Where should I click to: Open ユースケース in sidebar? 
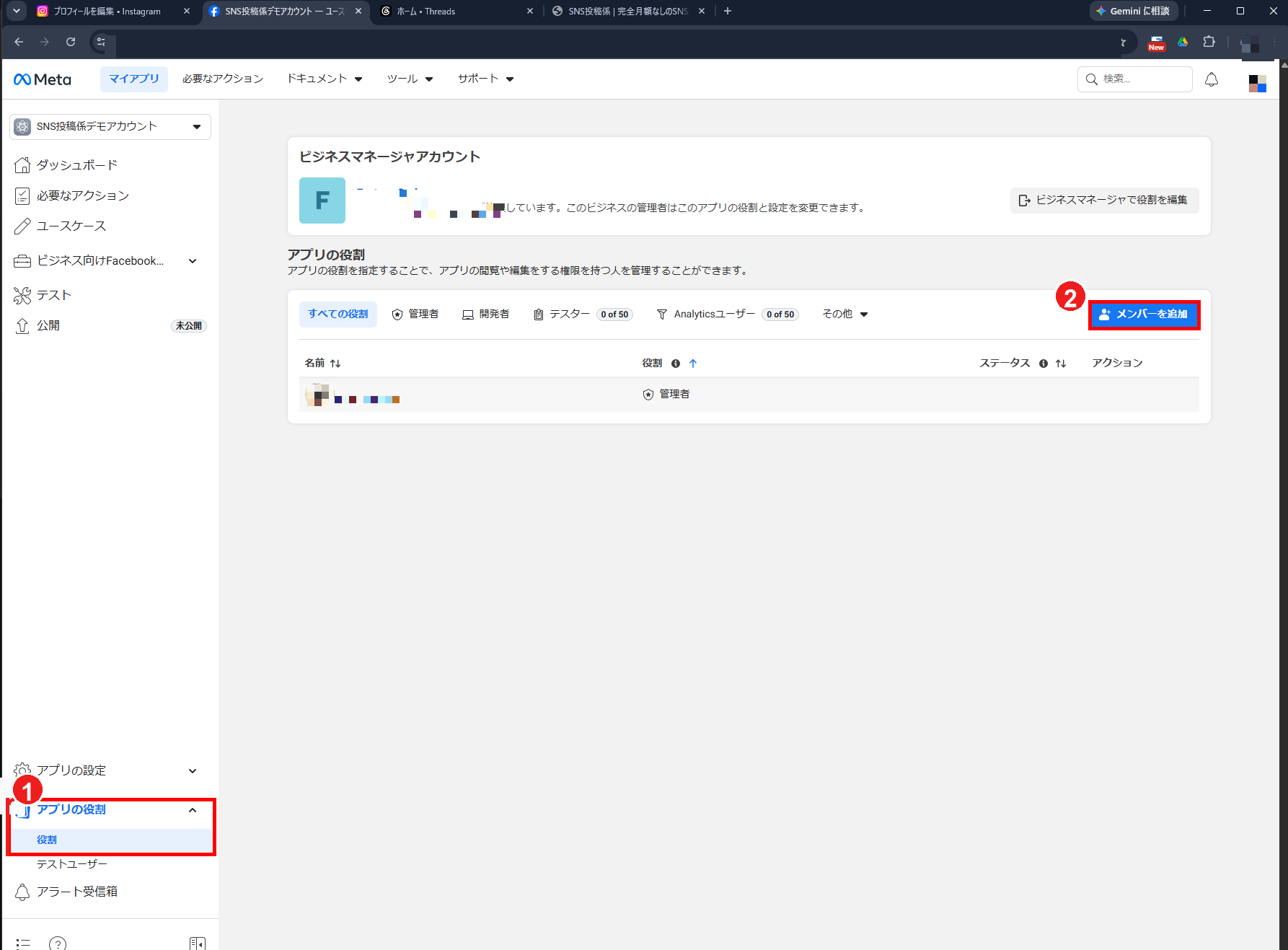[x=71, y=226]
